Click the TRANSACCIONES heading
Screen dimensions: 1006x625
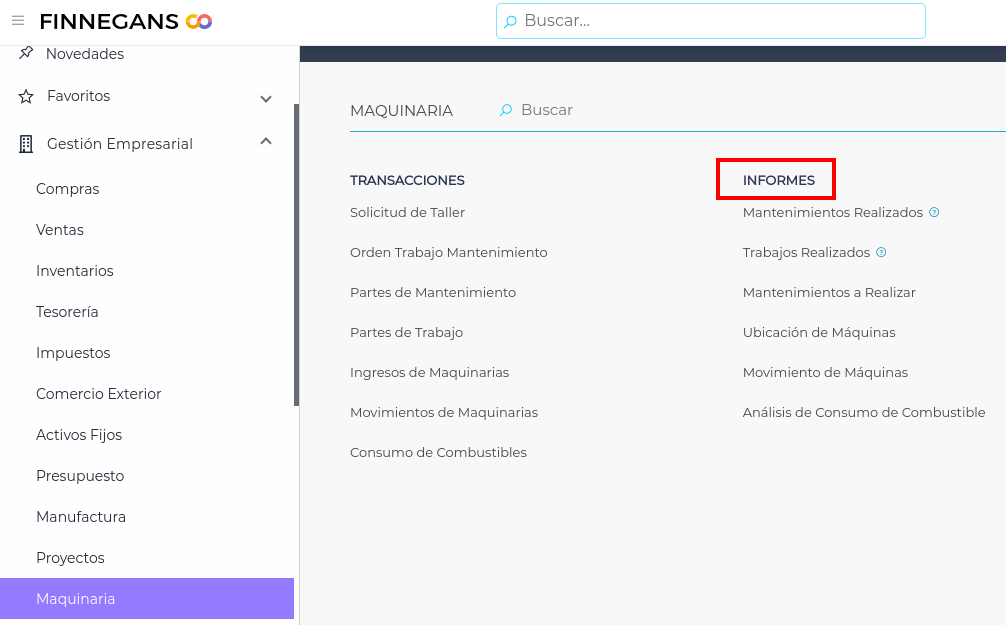click(x=407, y=180)
